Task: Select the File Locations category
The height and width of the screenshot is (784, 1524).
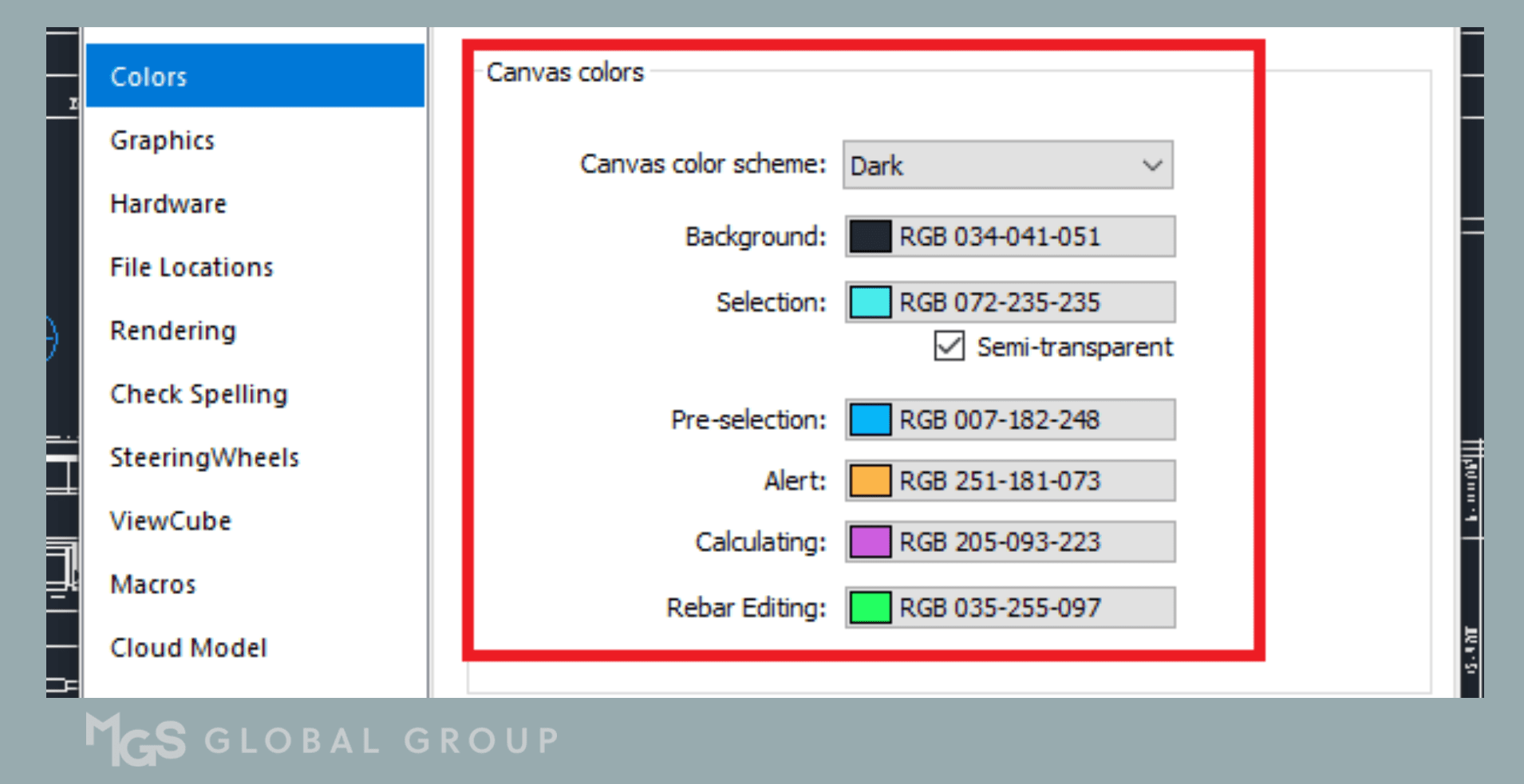Action: click(x=191, y=266)
